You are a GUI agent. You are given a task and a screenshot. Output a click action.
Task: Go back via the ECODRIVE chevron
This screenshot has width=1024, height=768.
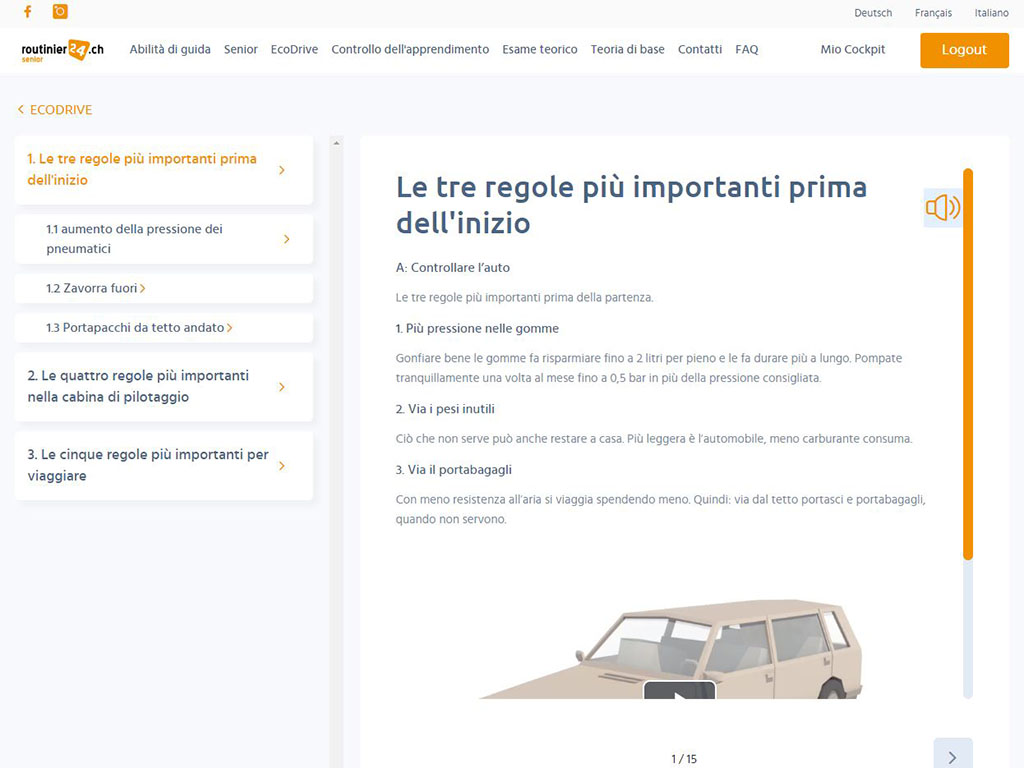pos(55,110)
